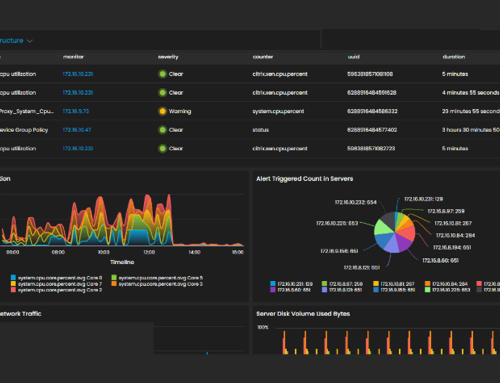Click the yellow Warning severity icon
The width and height of the screenshot is (500, 383).
(x=162, y=111)
